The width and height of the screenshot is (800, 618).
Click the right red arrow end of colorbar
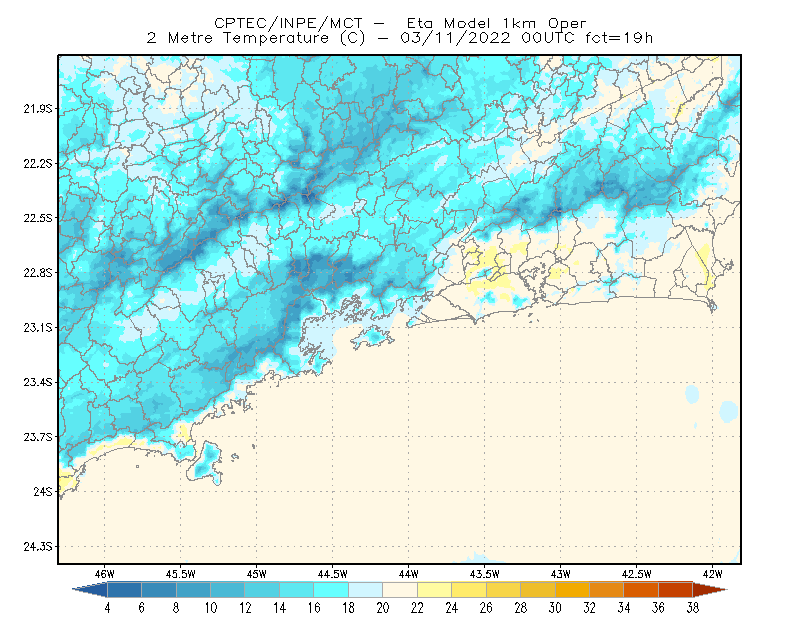[x=710, y=590]
